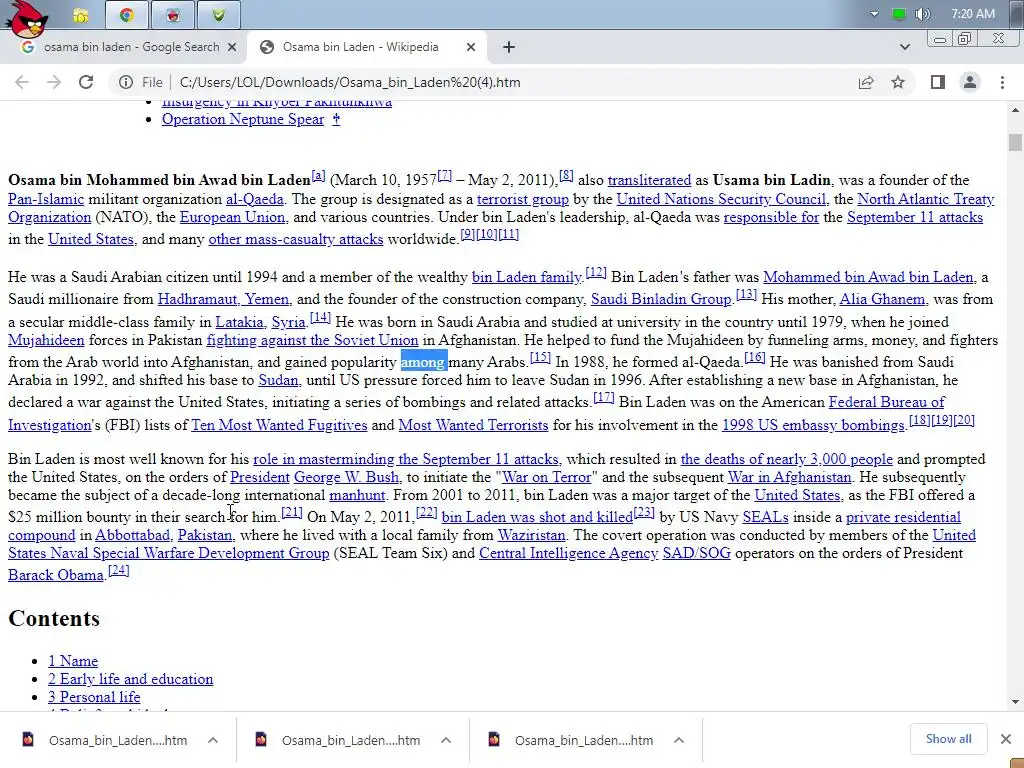Go forward to the next page
This screenshot has height=768, width=1024.
click(54, 82)
